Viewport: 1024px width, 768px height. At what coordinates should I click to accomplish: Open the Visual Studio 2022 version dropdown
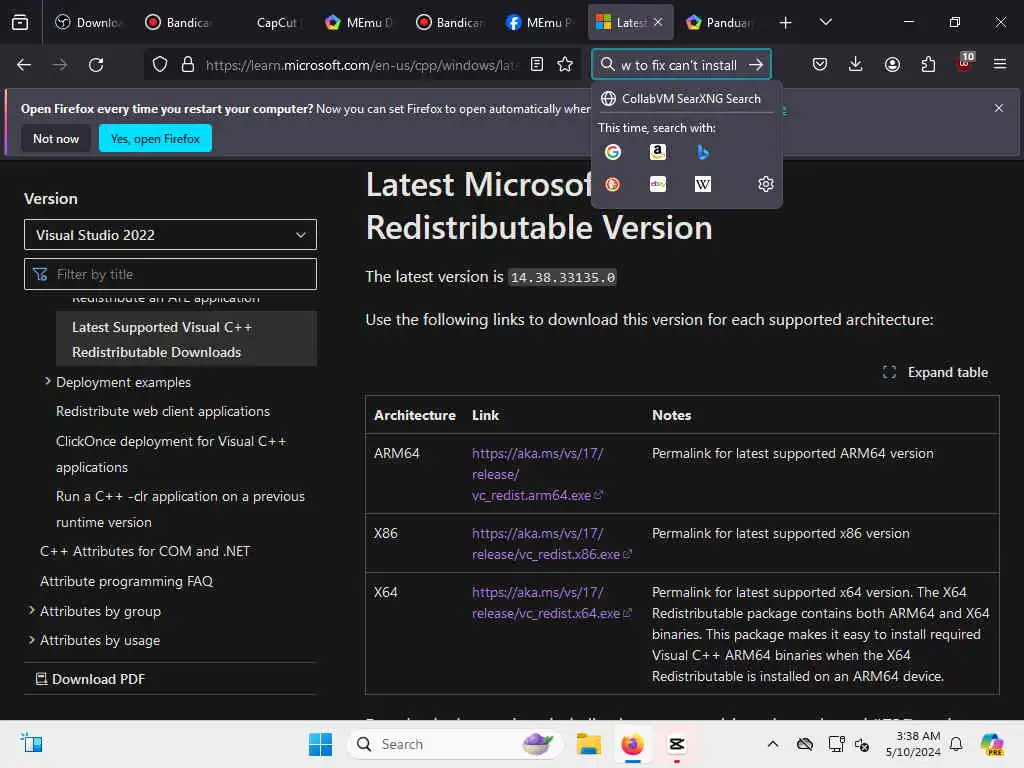170,235
